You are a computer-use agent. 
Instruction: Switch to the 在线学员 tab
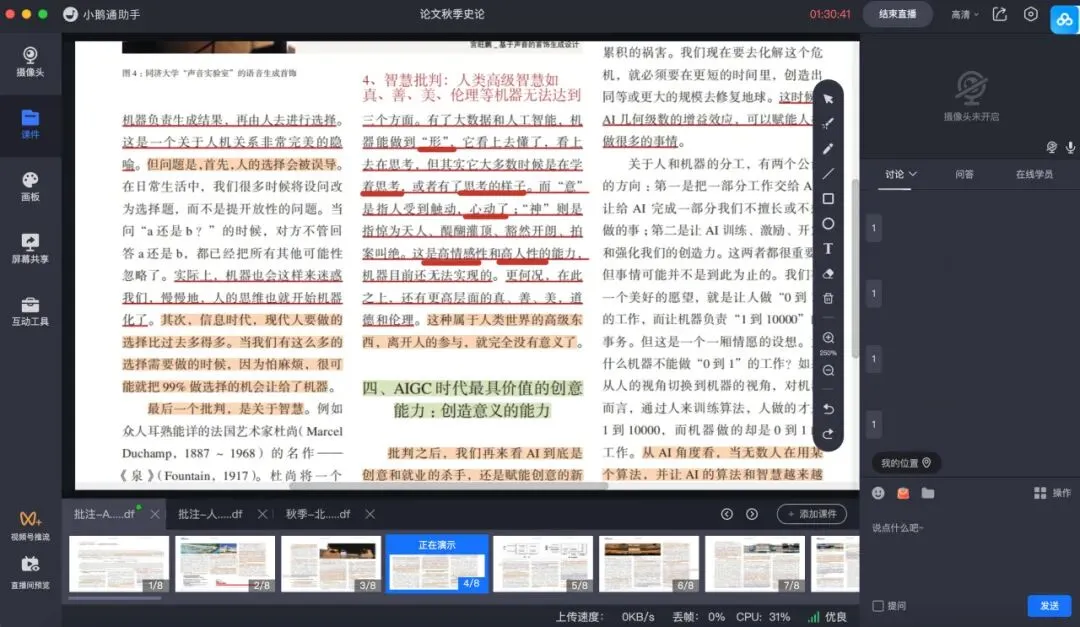point(1034,174)
